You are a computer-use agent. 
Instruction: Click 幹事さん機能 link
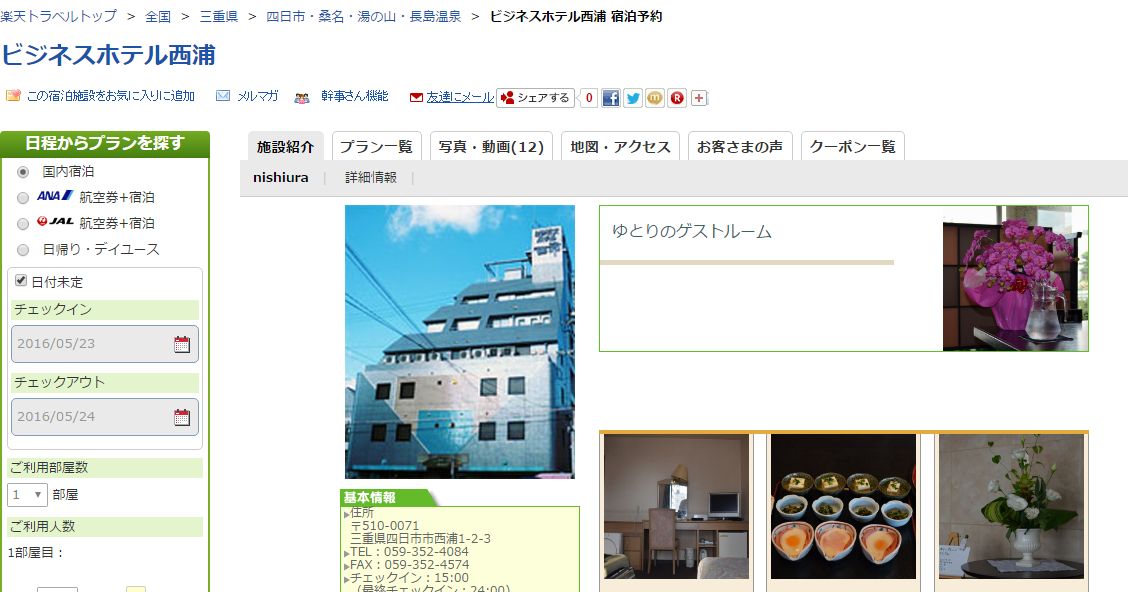click(355, 96)
